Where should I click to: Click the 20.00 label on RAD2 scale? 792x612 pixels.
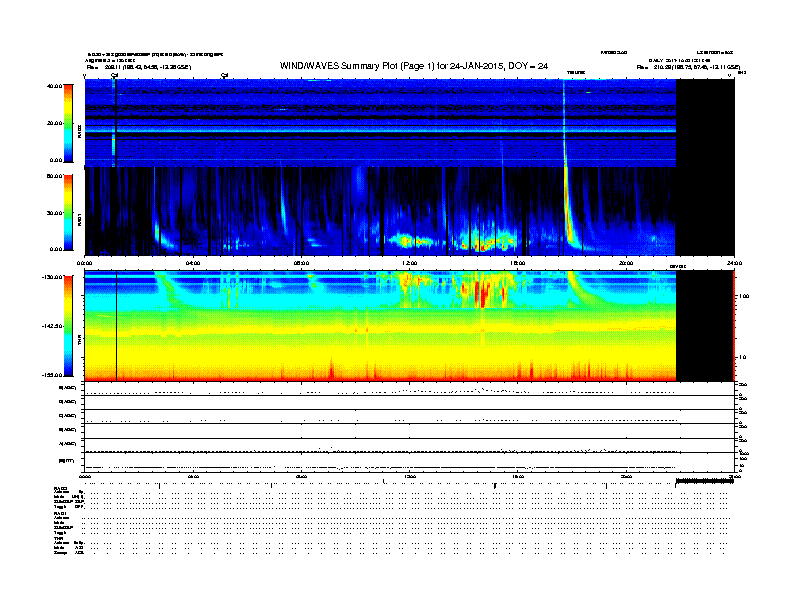55,123
